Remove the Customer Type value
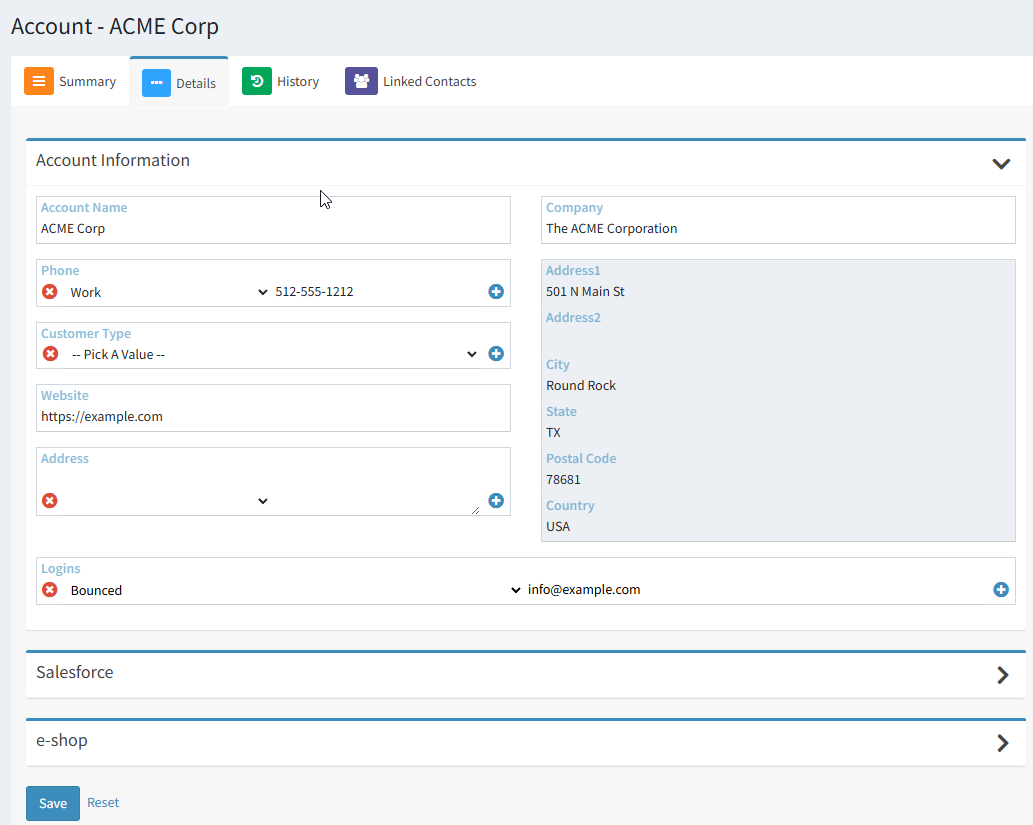Image resolution: width=1033 pixels, height=825 pixels. (x=50, y=354)
